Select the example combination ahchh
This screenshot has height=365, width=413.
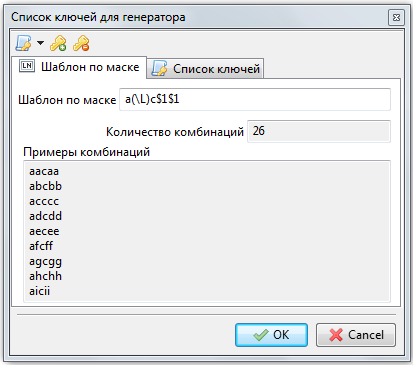pyautogui.click(x=45, y=276)
